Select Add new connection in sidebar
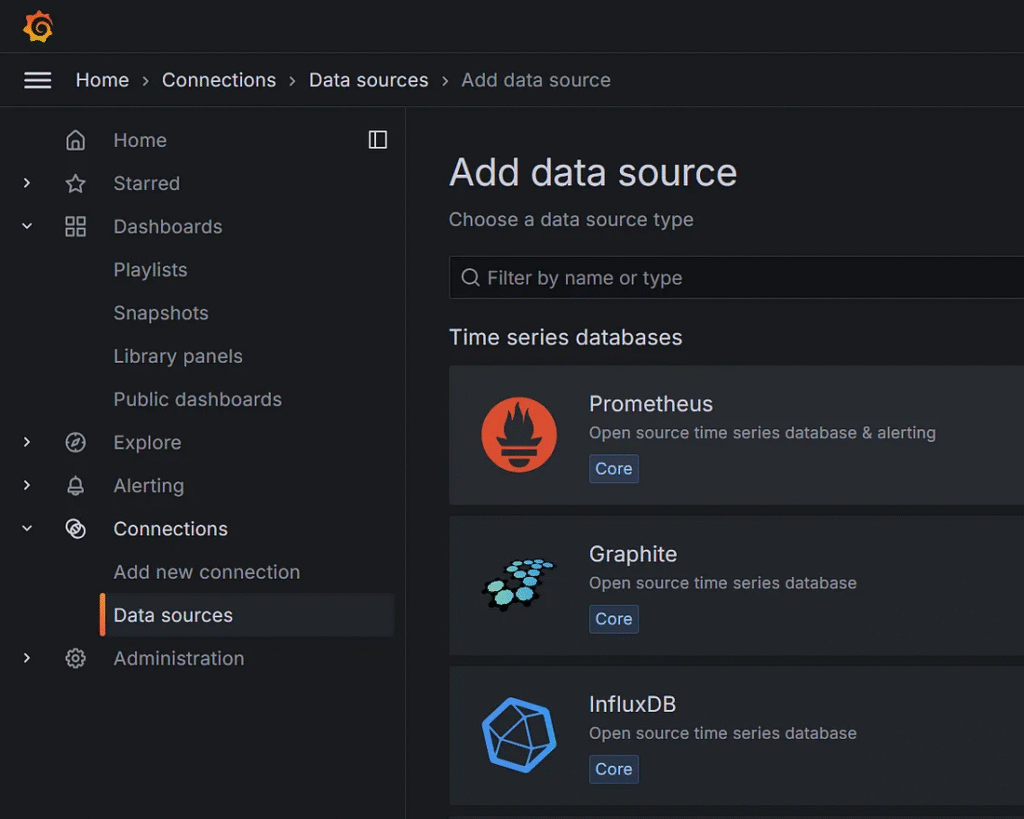The height and width of the screenshot is (819, 1024). tap(206, 571)
